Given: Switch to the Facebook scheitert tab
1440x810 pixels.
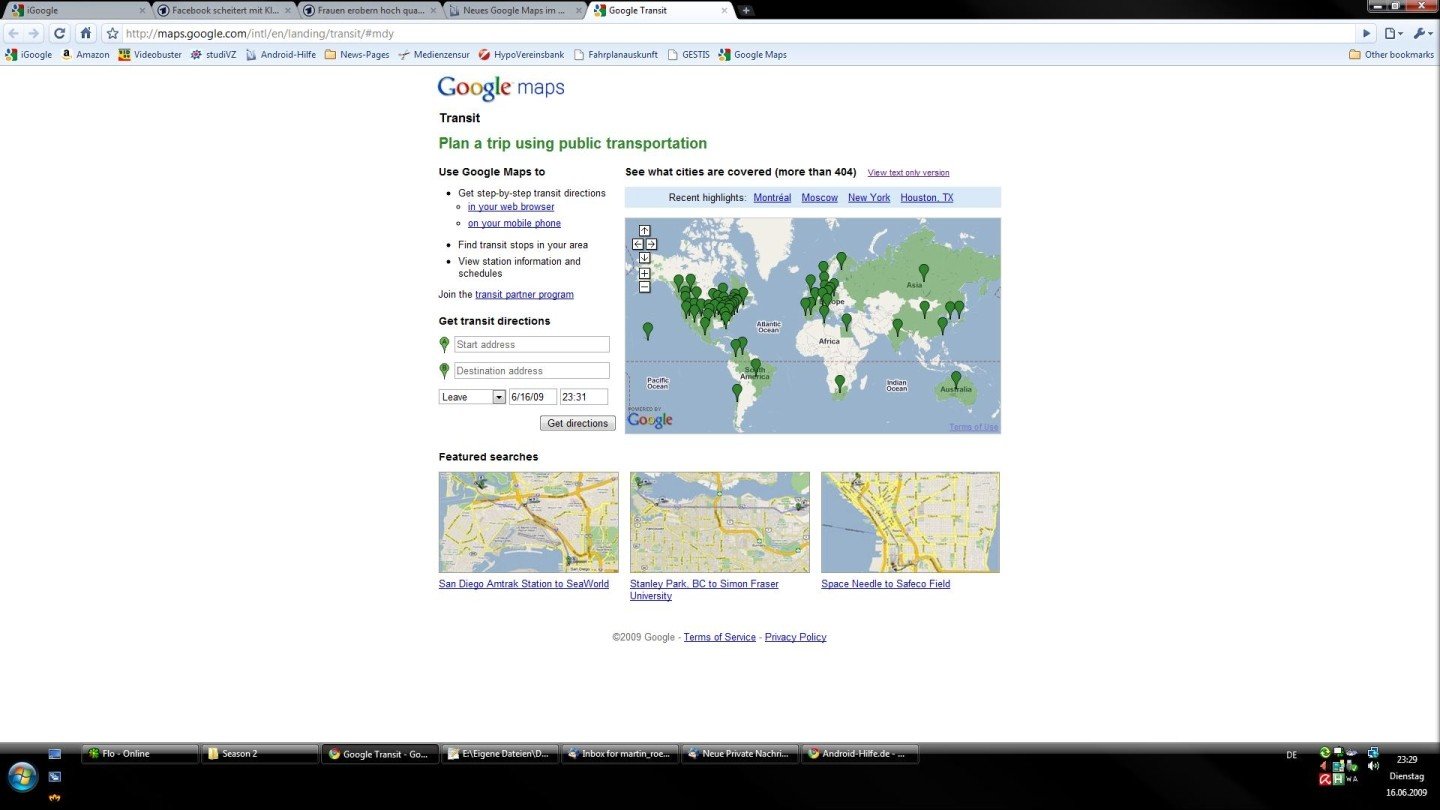Looking at the screenshot, I should (223, 10).
